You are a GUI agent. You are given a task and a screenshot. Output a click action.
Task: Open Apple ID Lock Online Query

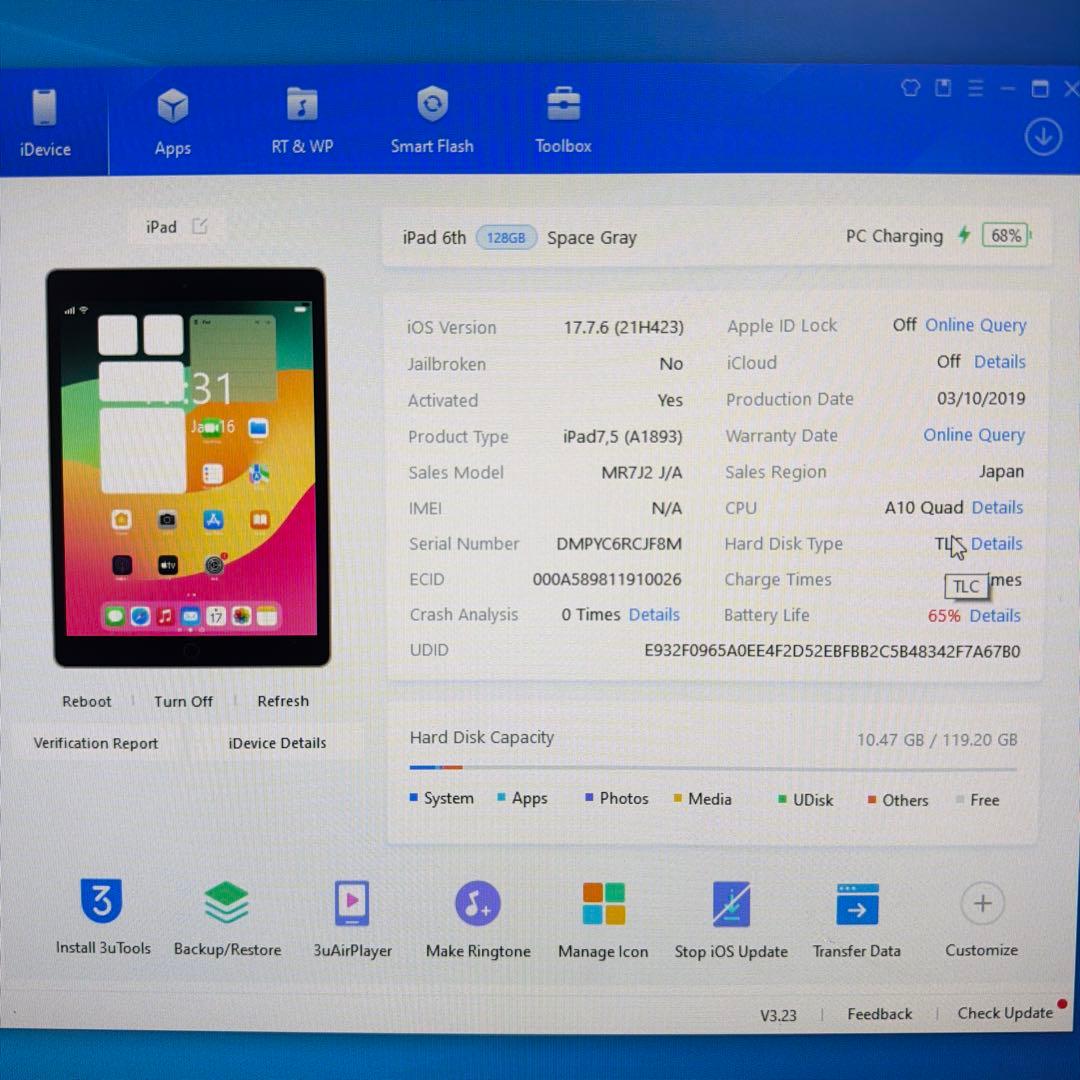coord(975,325)
